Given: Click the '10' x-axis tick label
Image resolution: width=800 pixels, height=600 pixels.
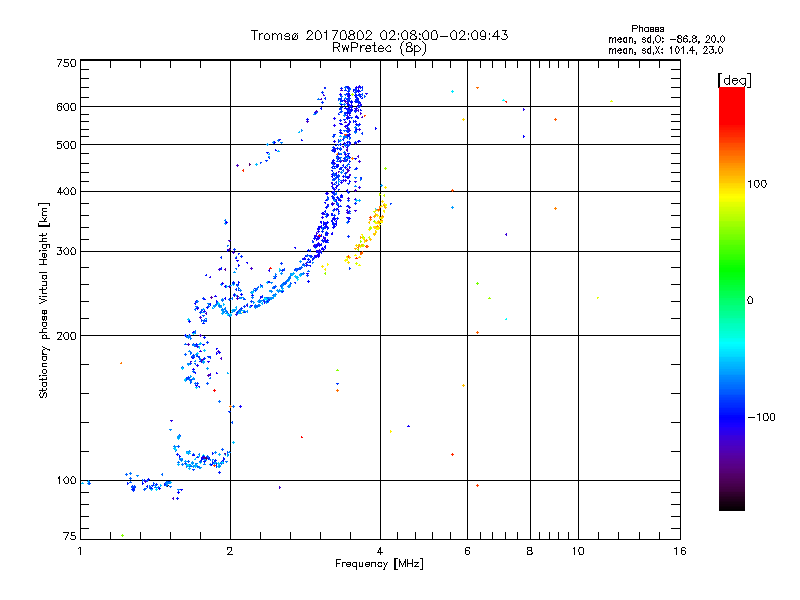Looking at the screenshot, I should tap(578, 551).
